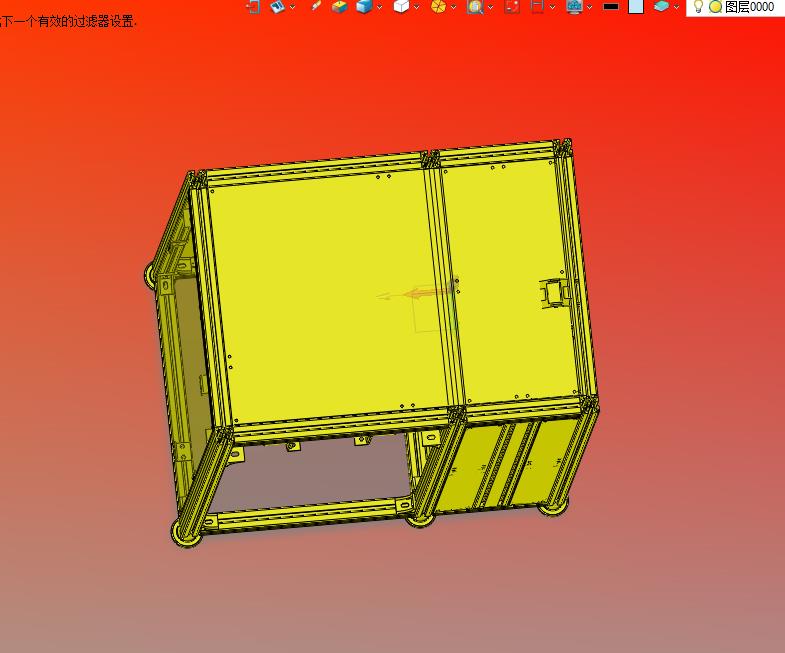This screenshot has width=785, height=653.
Task: Click the monitor display icon
Action: point(574,7)
